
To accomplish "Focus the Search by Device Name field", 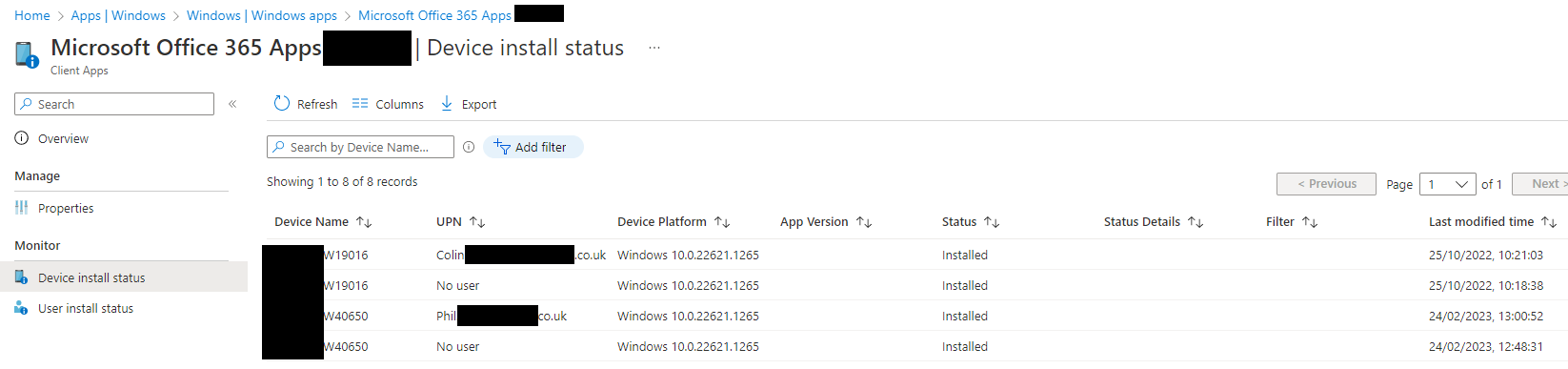I will pyautogui.click(x=360, y=147).
